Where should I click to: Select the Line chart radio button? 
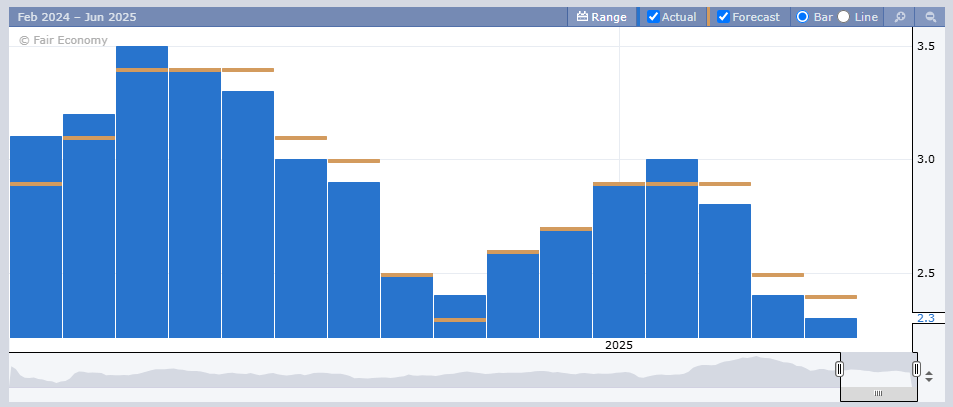[844, 17]
